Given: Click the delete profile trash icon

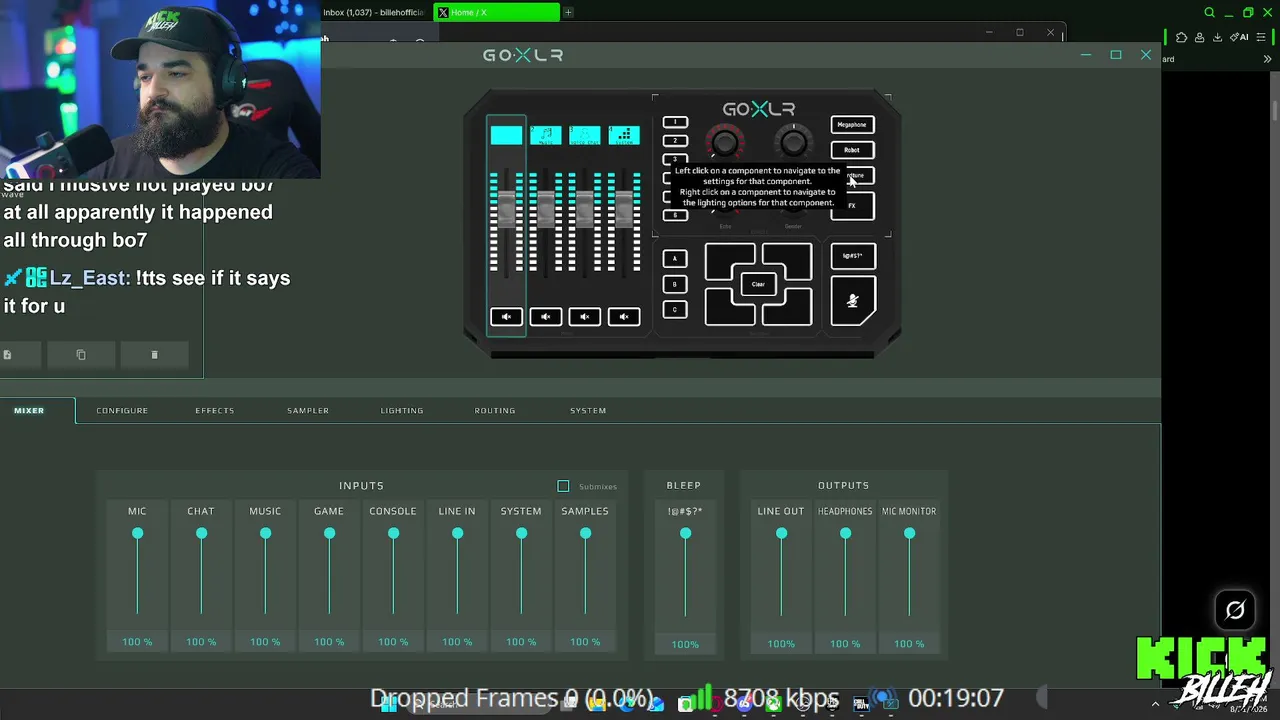Looking at the screenshot, I should (154, 355).
